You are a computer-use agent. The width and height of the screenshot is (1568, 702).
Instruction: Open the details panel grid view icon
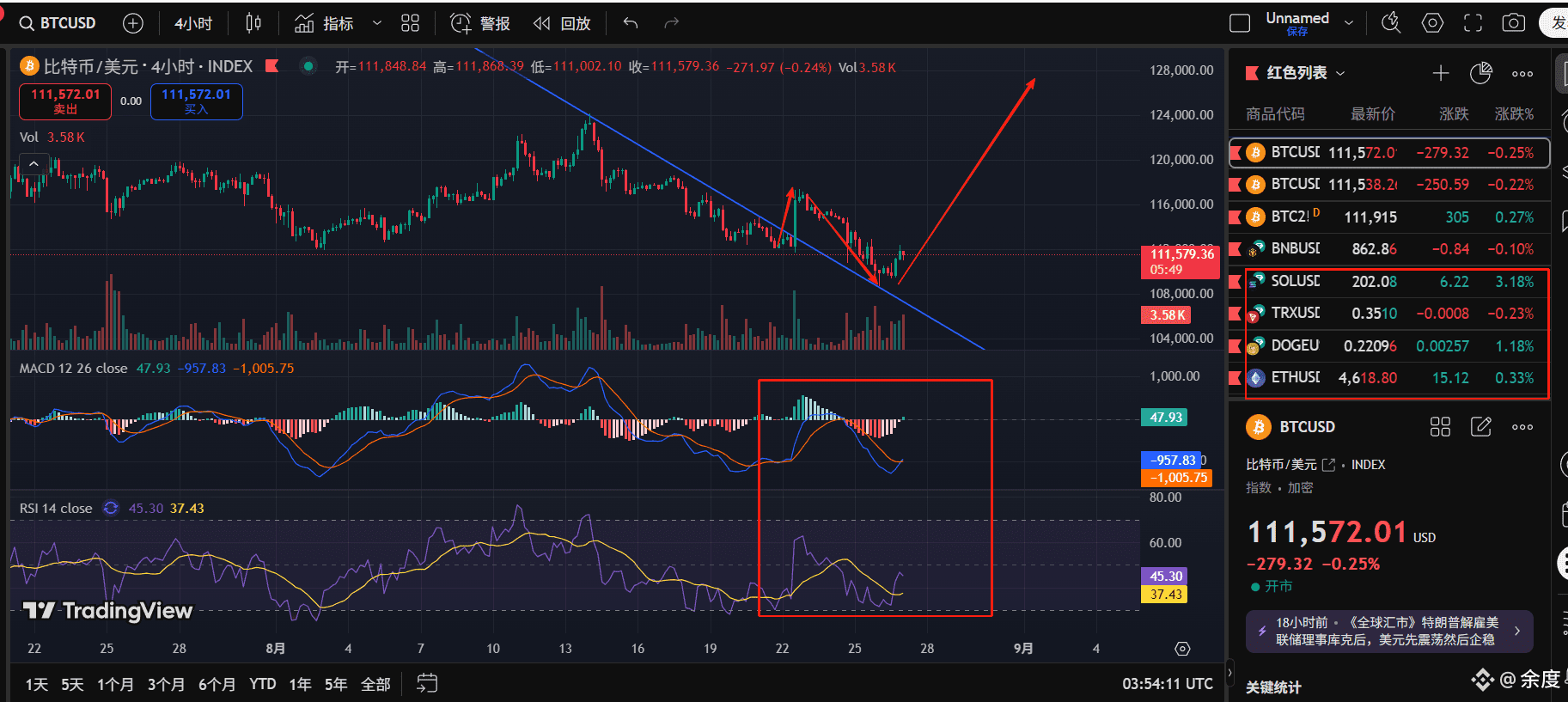pyautogui.click(x=1440, y=427)
